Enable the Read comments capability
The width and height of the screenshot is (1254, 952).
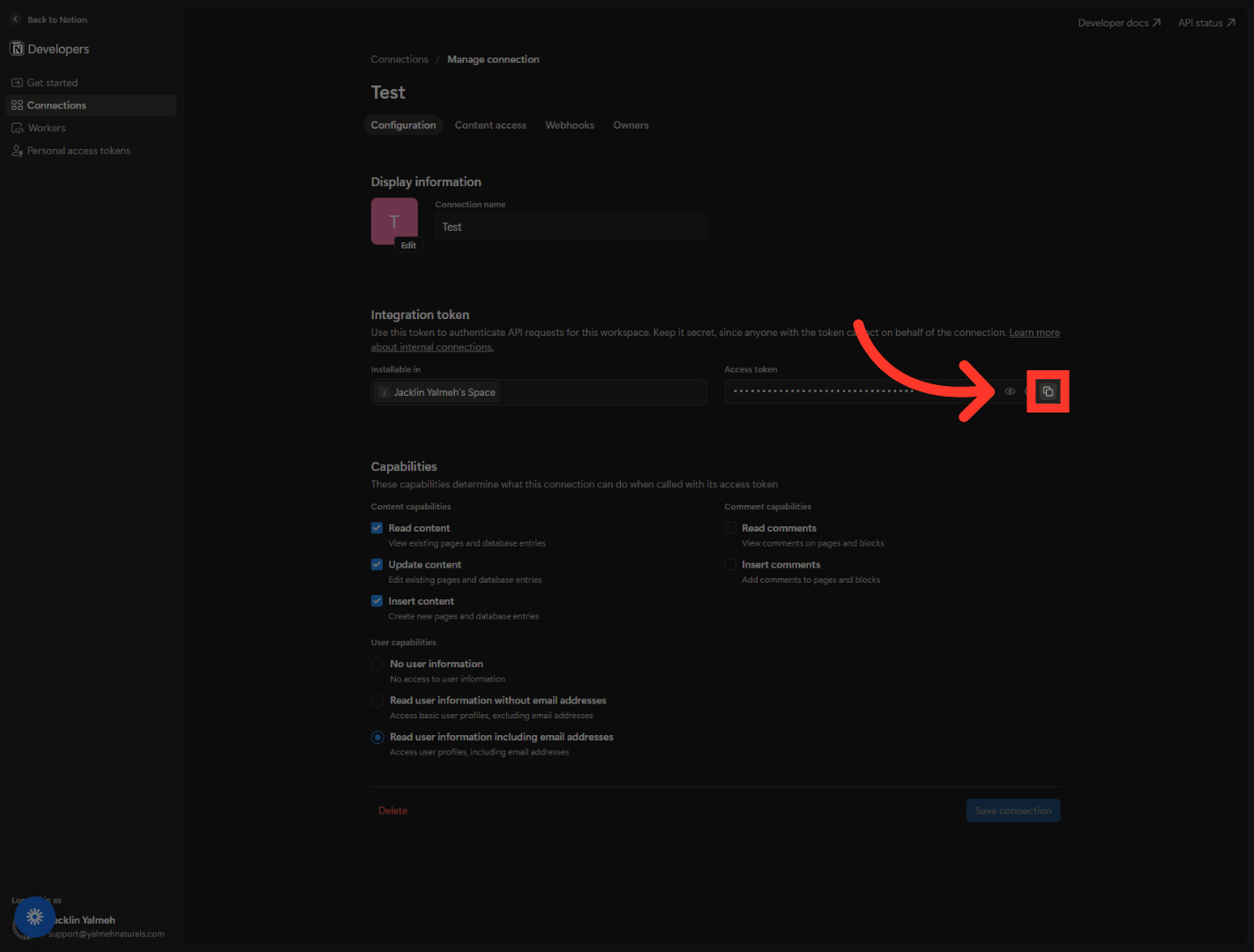[730, 528]
